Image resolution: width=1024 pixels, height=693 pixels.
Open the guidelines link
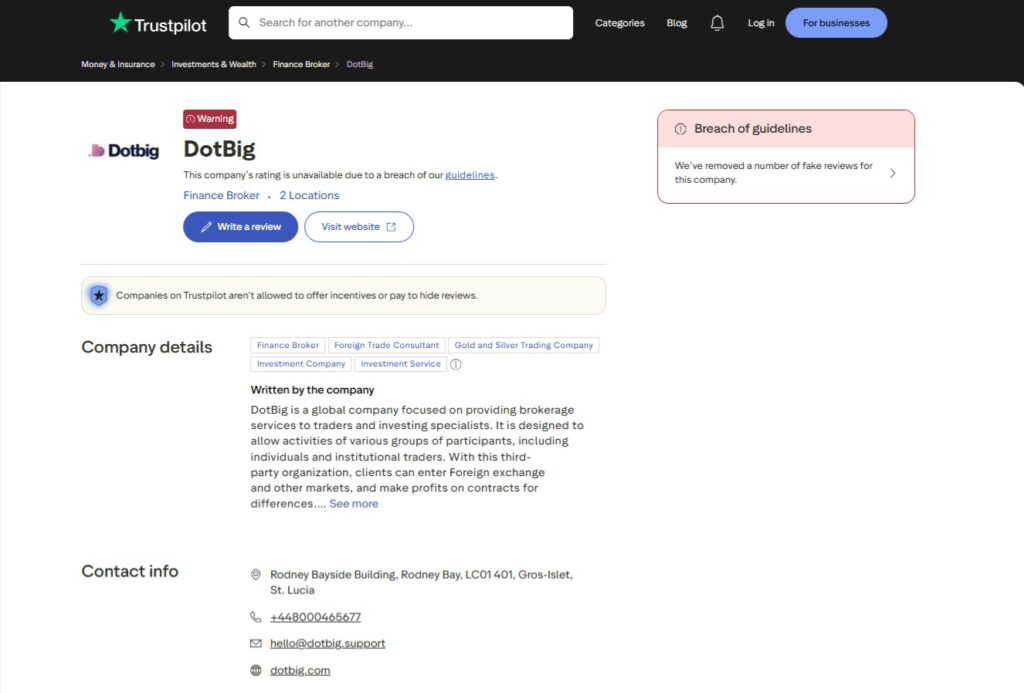tap(470, 174)
